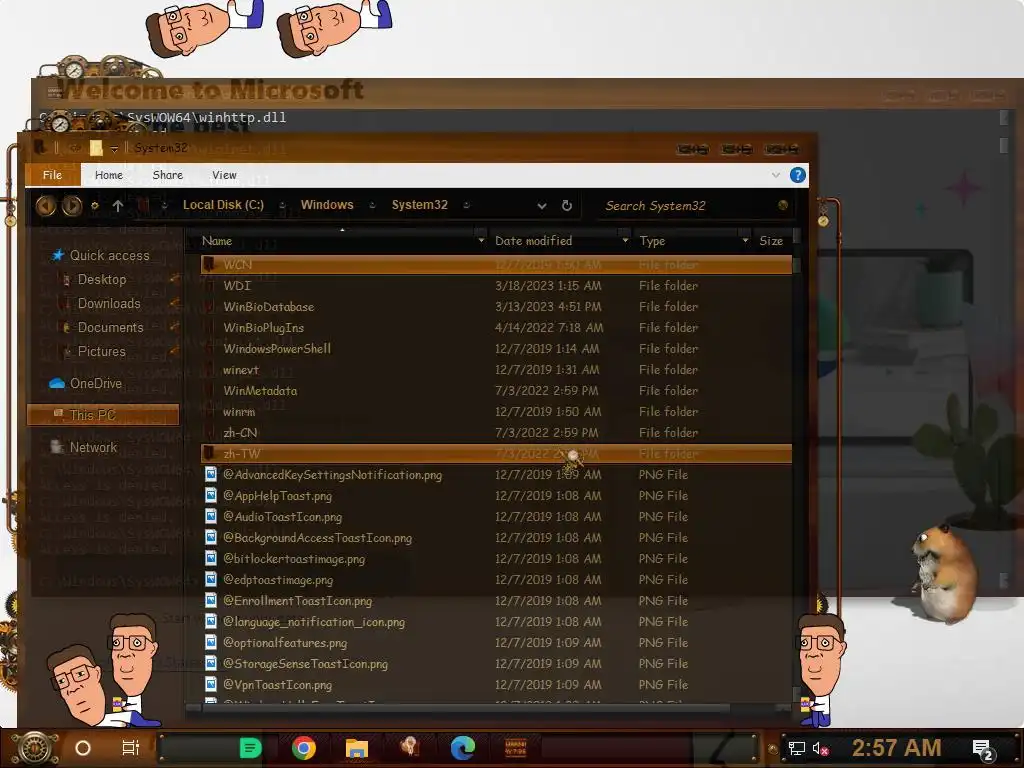Select the winrm folder
Screen dimensions: 1024x768
point(238,411)
